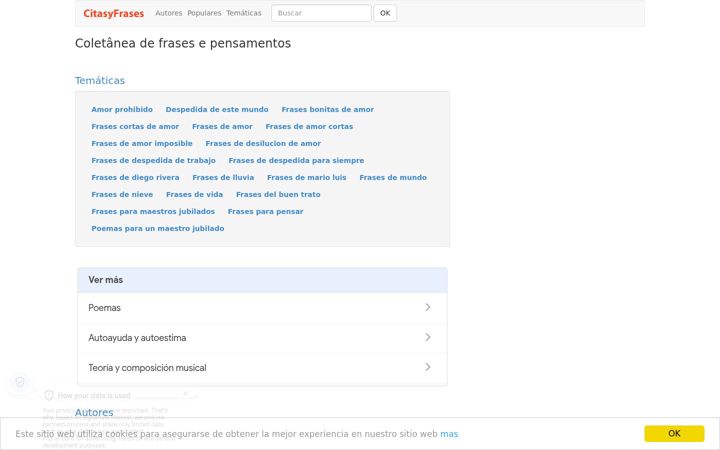Open Frases de diego rivera topic

135,177
